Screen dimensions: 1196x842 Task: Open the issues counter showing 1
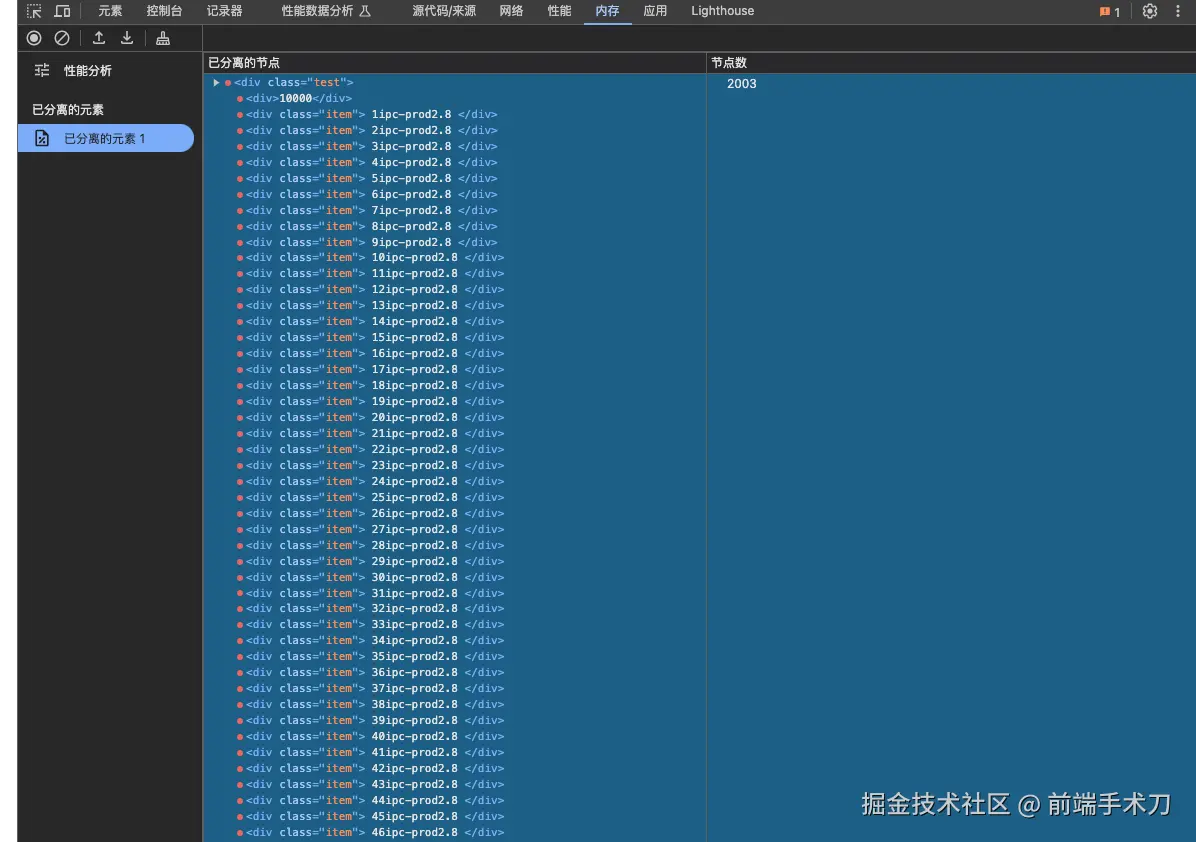tap(1110, 11)
